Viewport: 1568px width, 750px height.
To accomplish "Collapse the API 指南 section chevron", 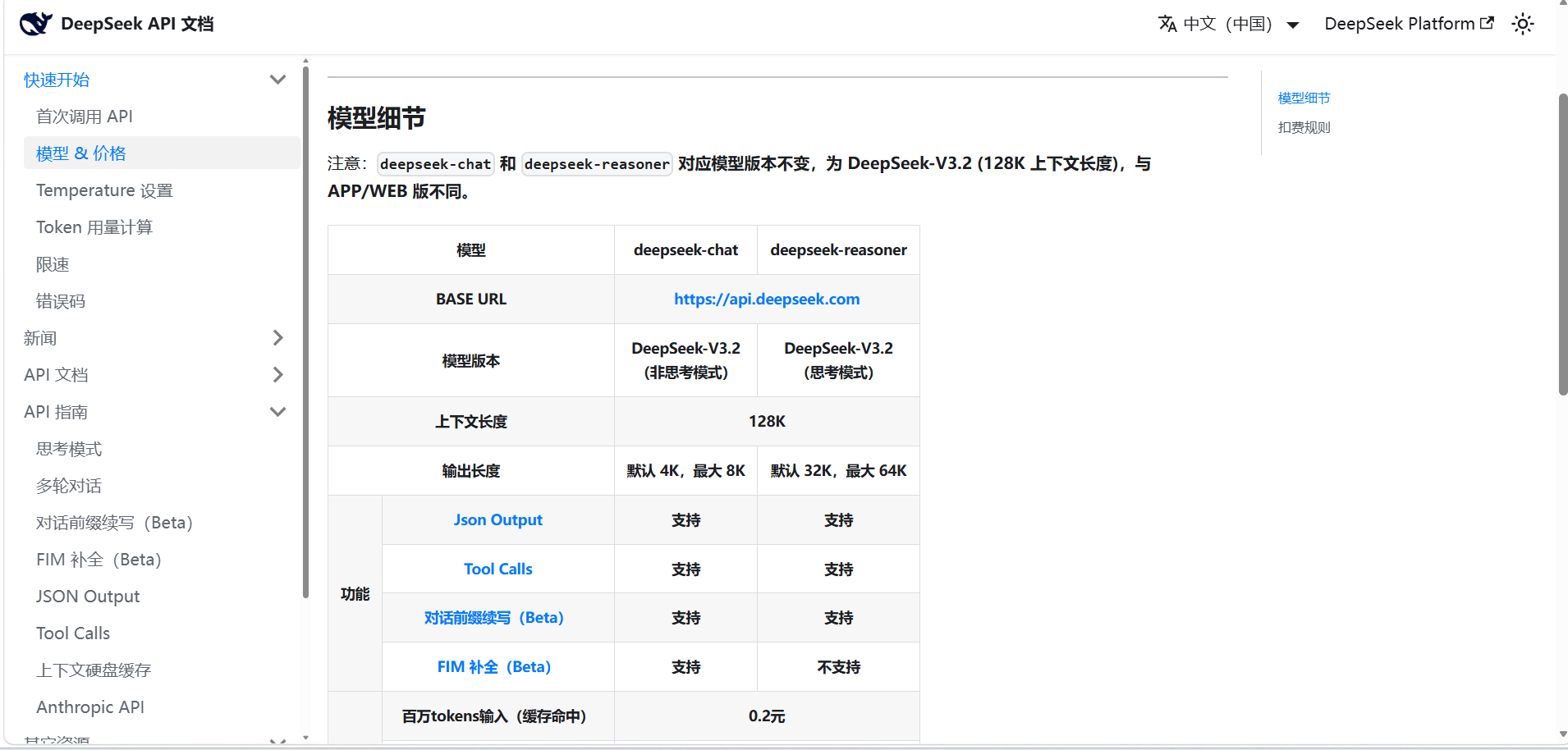I will 277,412.
